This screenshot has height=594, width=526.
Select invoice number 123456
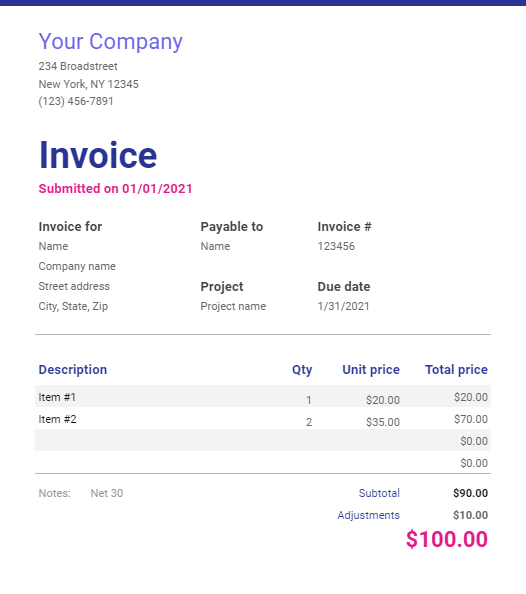pos(336,246)
